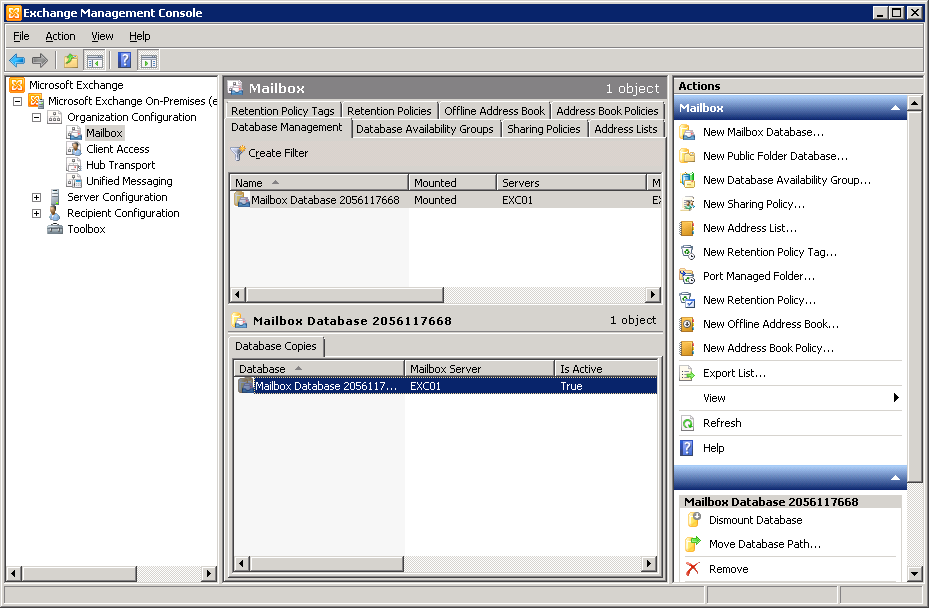
Task: Open the Help menu in the menu bar
Action: [140, 36]
